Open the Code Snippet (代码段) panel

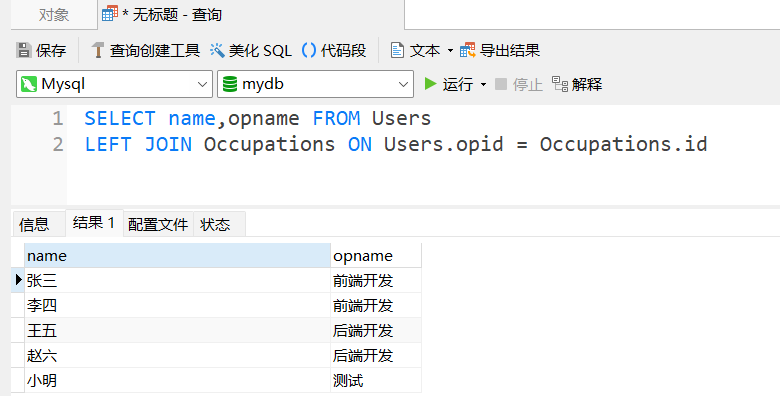[x=334, y=50]
